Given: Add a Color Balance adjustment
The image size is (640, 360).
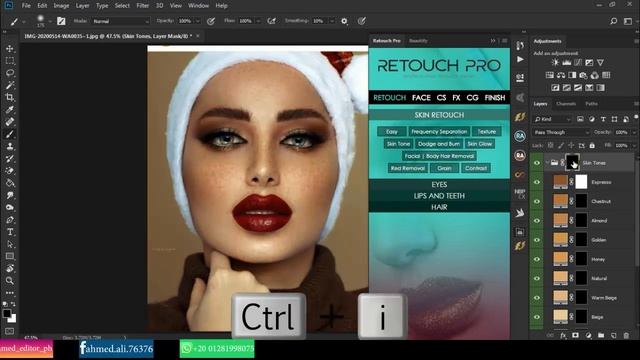Looking at the screenshot, I should tap(561, 75).
